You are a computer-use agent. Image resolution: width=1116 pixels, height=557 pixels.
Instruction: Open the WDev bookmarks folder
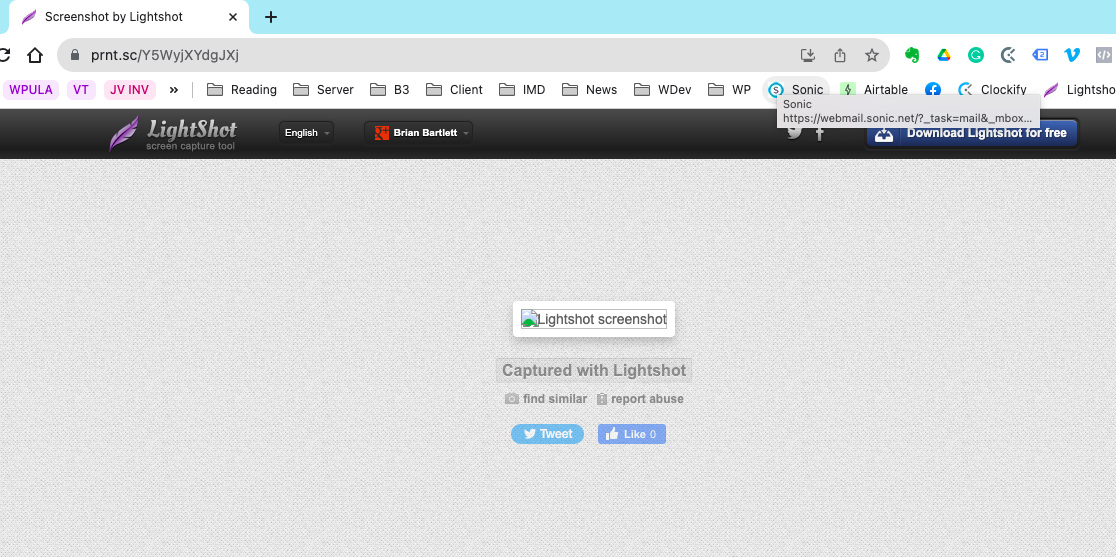663,90
